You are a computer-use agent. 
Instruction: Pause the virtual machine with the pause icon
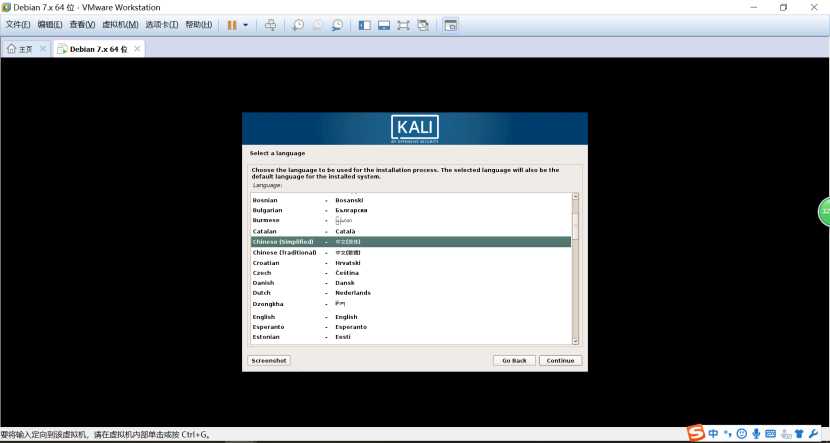pos(232,25)
